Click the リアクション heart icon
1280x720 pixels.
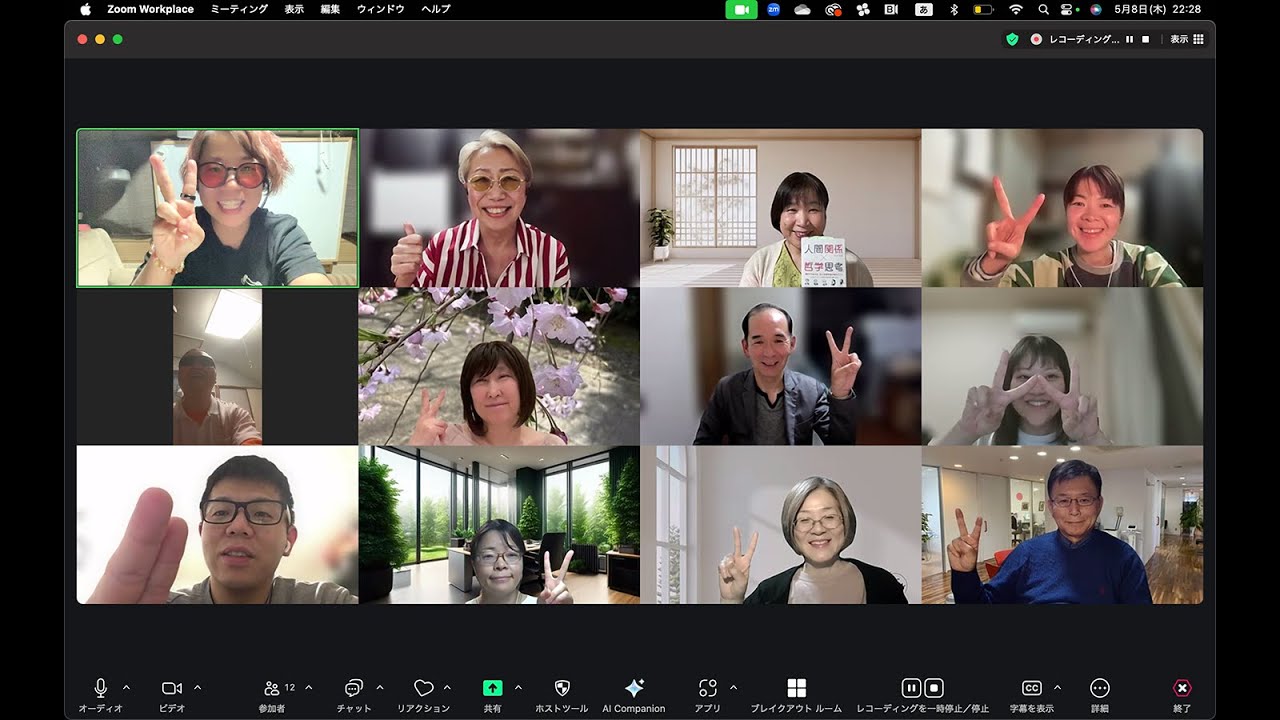[x=423, y=688]
